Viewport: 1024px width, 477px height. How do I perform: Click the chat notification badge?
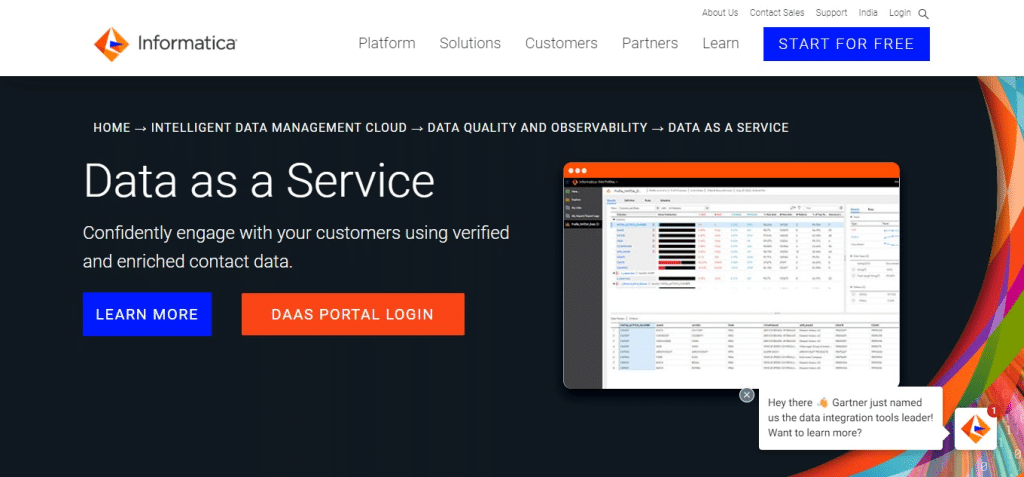click(x=992, y=411)
